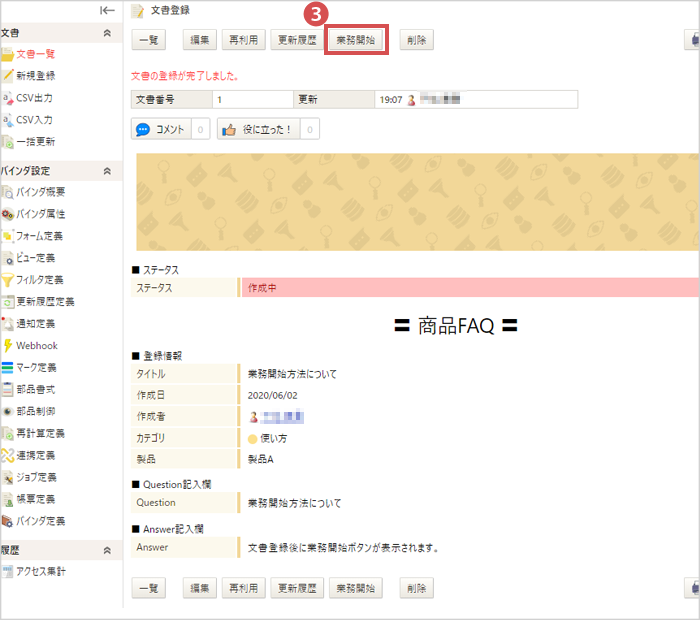
Task: Open ジョブ定義 icon
Action: (x=7, y=478)
